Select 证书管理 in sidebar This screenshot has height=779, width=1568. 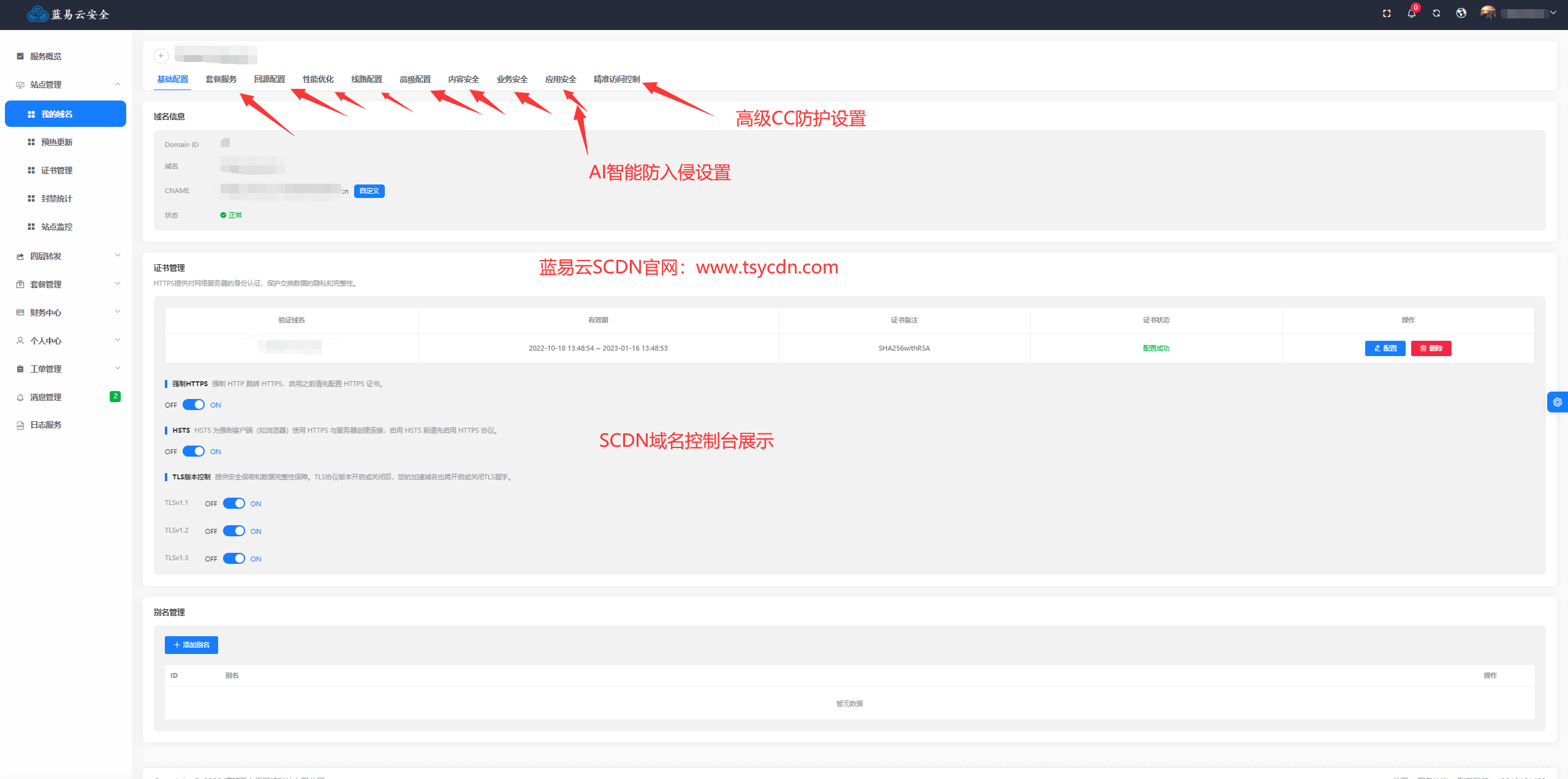(x=56, y=170)
